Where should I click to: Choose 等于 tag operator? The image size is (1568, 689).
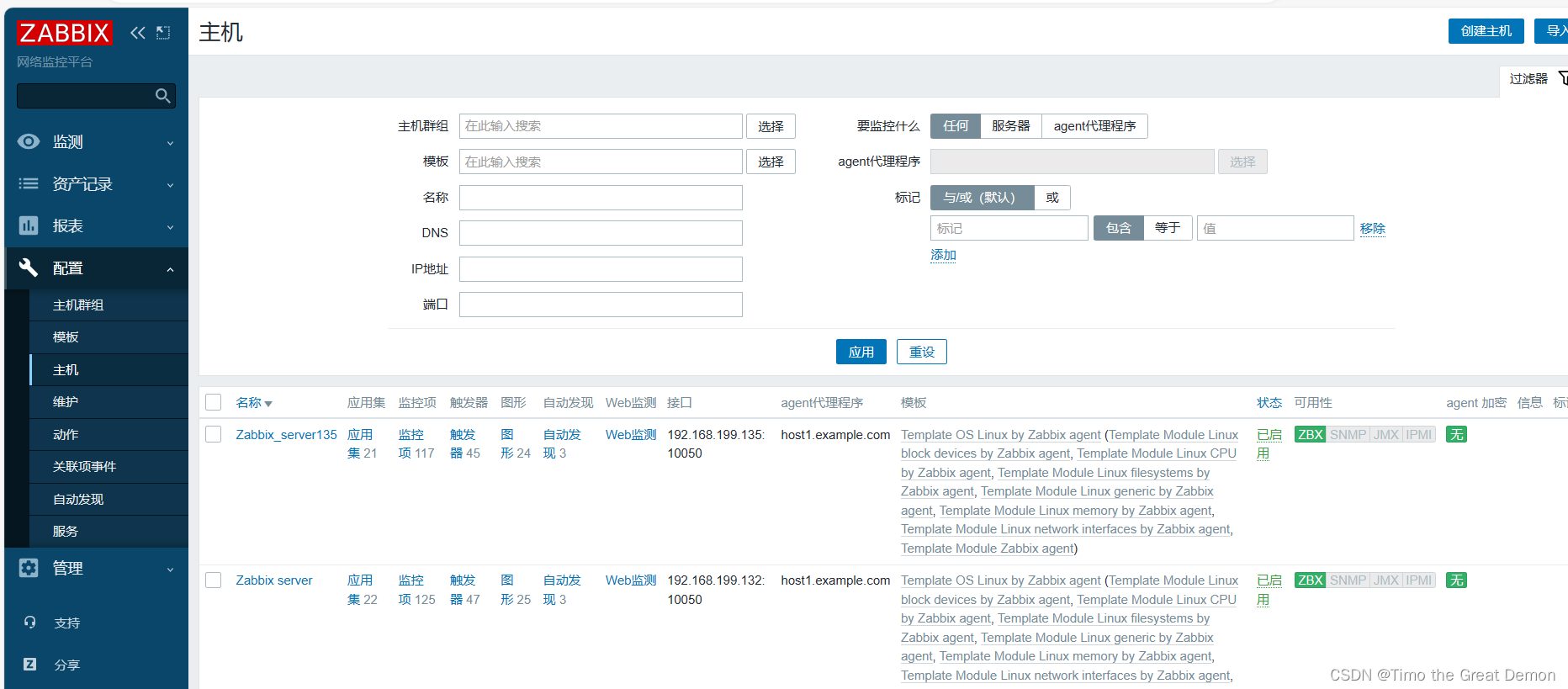[1168, 228]
